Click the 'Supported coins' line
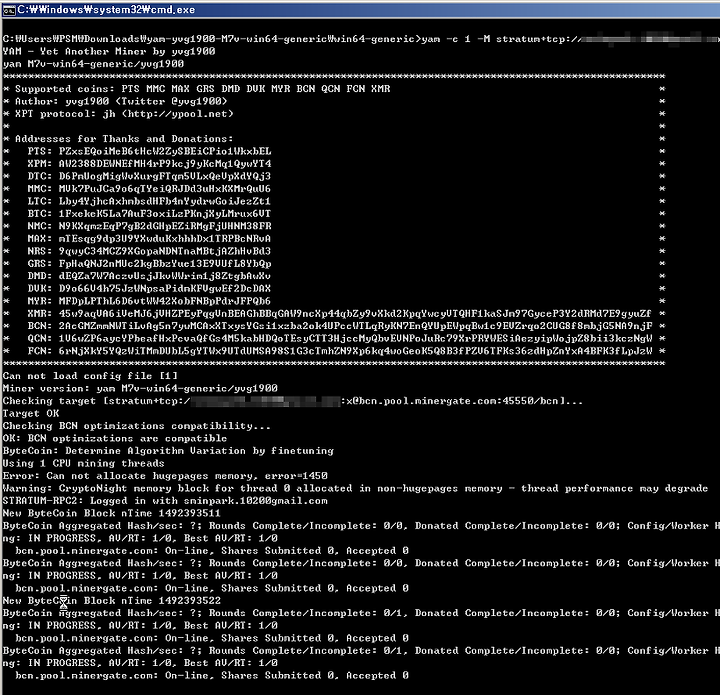Viewport: 720px width, 695px height. [x=202, y=89]
